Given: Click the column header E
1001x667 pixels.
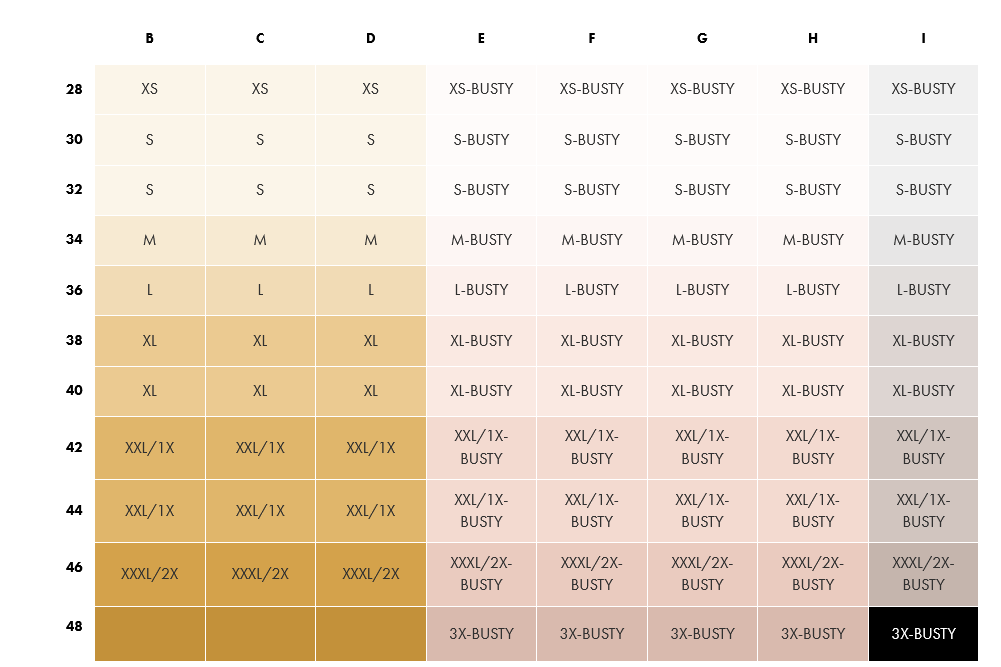Looking at the screenshot, I should (x=481, y=39).
